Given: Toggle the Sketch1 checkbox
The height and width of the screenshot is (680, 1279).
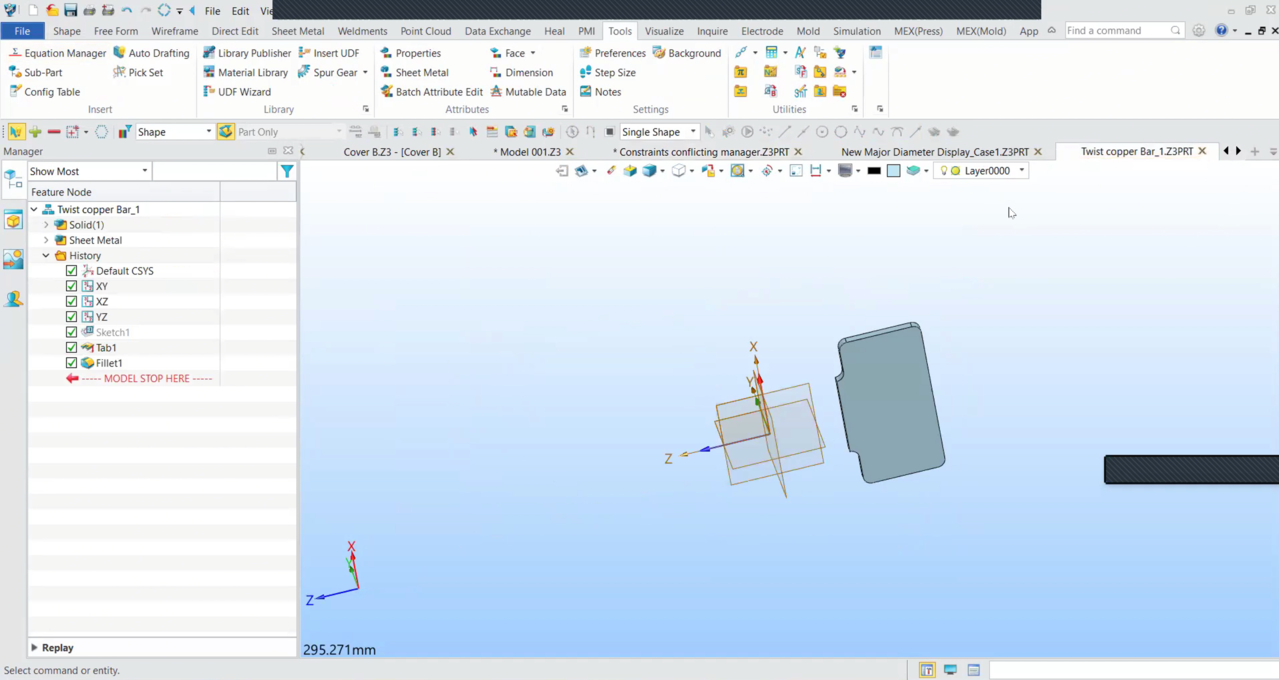Looking at the screenshot, I should [71, 332].
